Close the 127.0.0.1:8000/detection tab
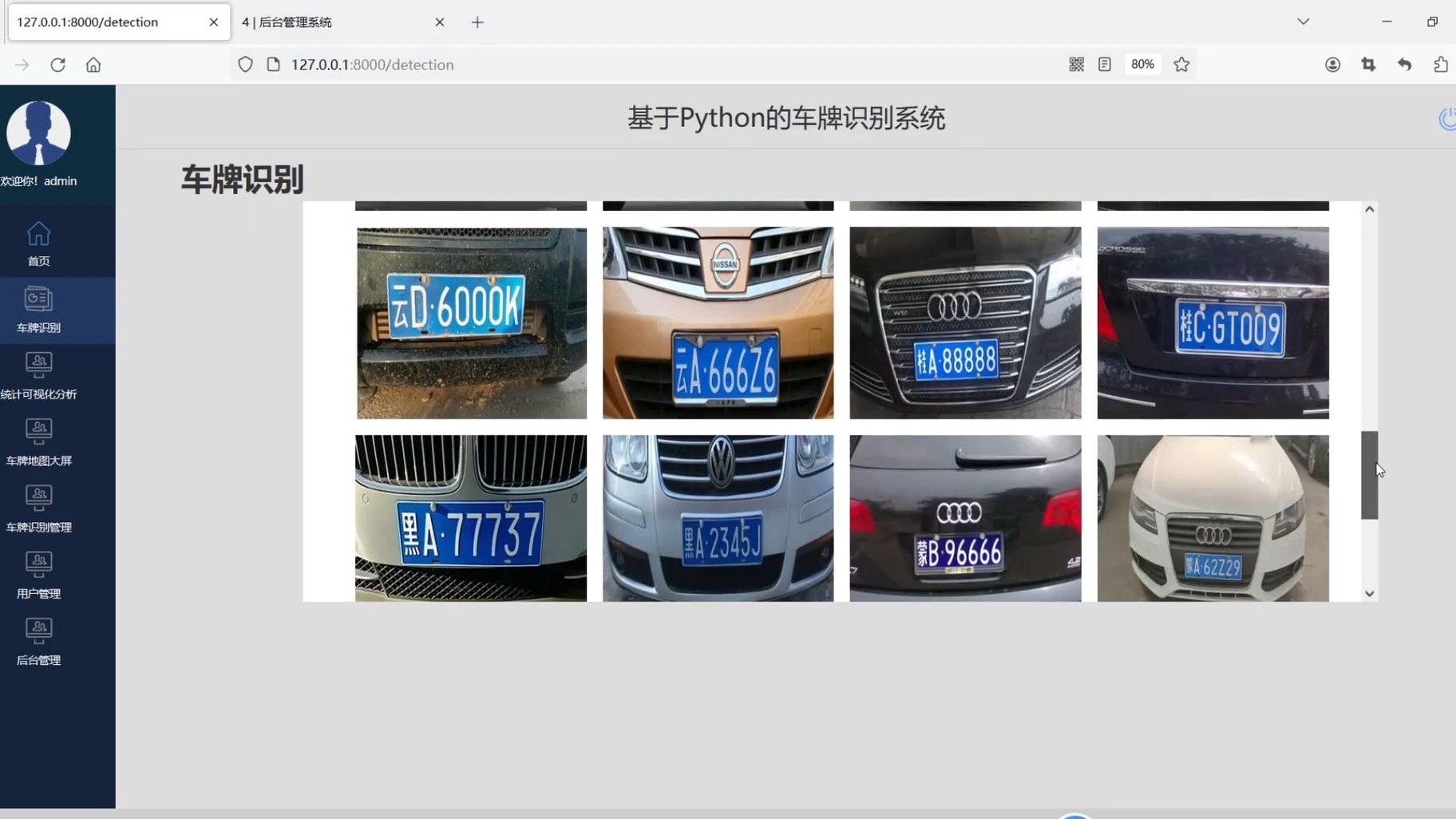Image resolution: width=1456 pixels, height=819 pixels. coord(213,22)
